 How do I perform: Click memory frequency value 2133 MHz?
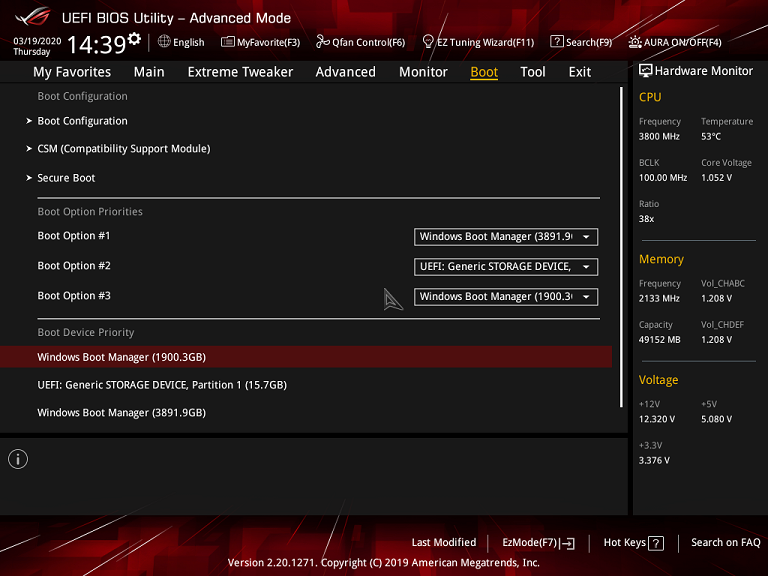click(659, 299)
